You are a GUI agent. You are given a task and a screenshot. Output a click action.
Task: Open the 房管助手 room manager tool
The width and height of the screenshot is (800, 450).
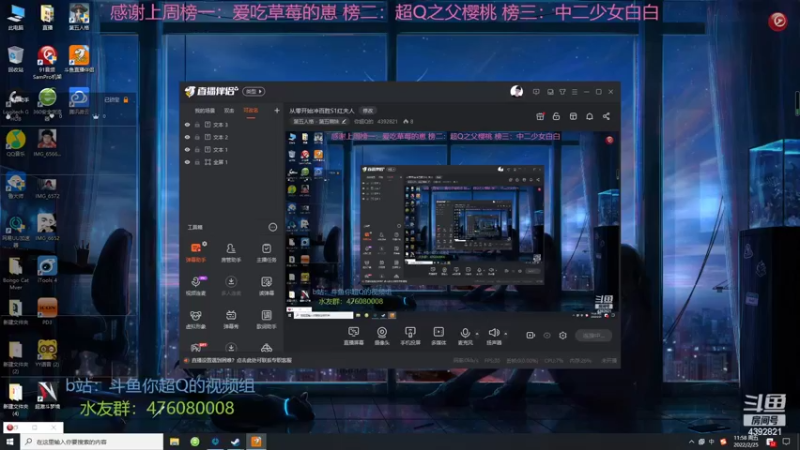(x=231, y=253)
